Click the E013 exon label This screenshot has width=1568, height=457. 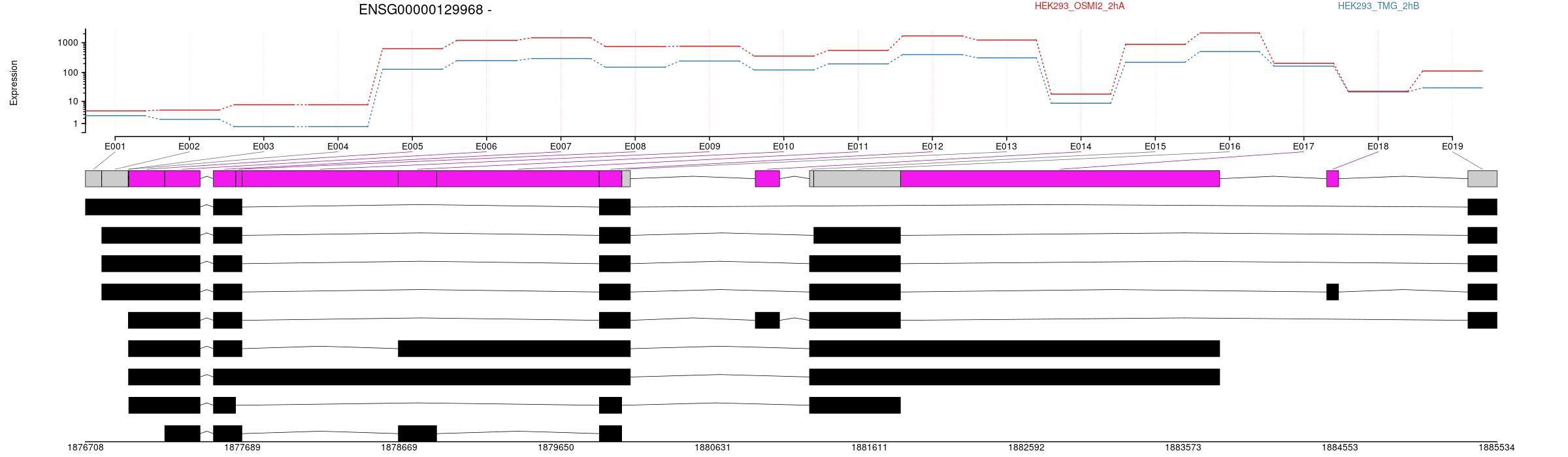(1006, 147)
